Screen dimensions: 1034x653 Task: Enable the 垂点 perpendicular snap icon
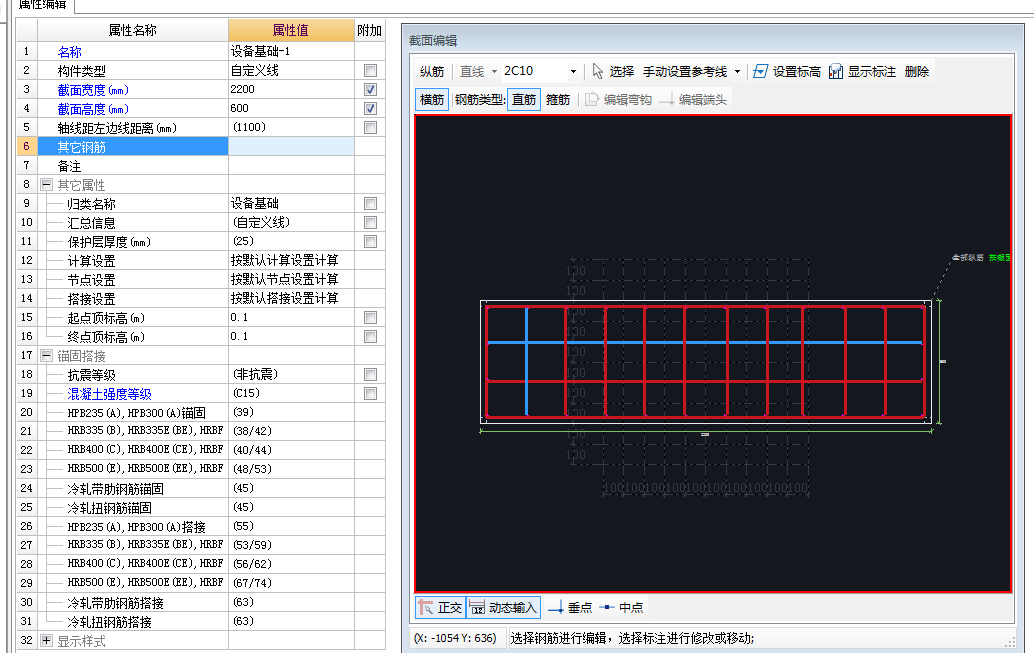(x=556, y=607)
